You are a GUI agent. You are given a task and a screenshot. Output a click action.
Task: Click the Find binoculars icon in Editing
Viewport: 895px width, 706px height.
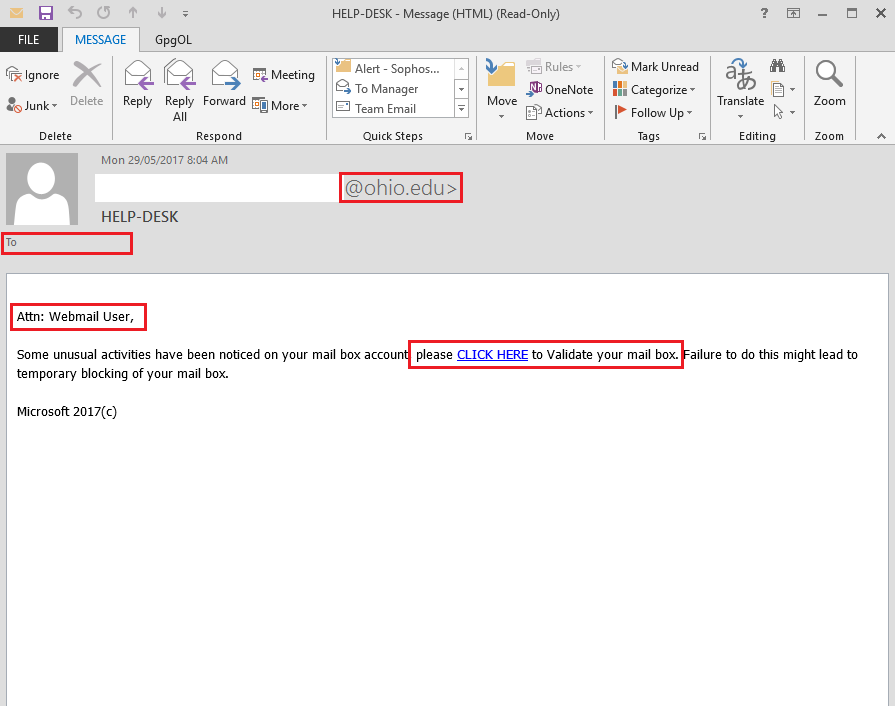pyautogui.click(x=777, y=67)
